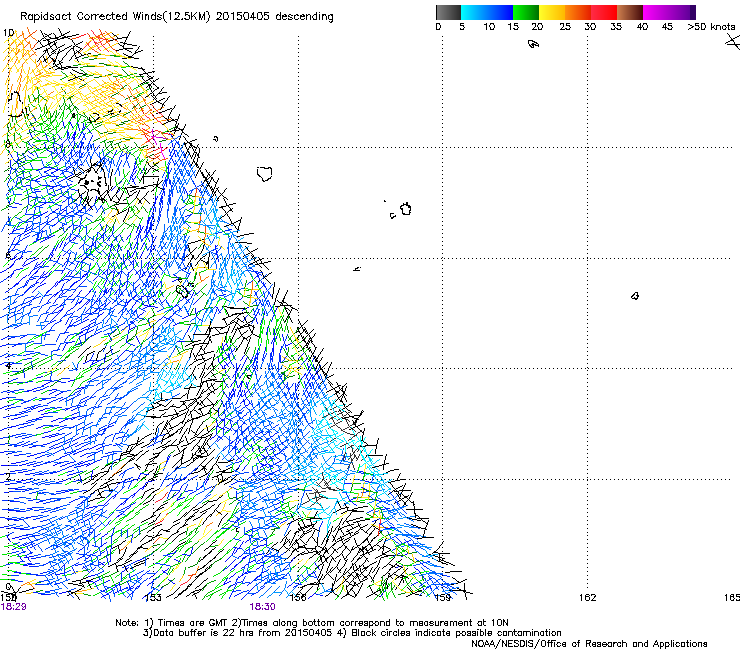Select the orange 25-30 knots legend segment
740x650 pixels.
coord(578,12)
